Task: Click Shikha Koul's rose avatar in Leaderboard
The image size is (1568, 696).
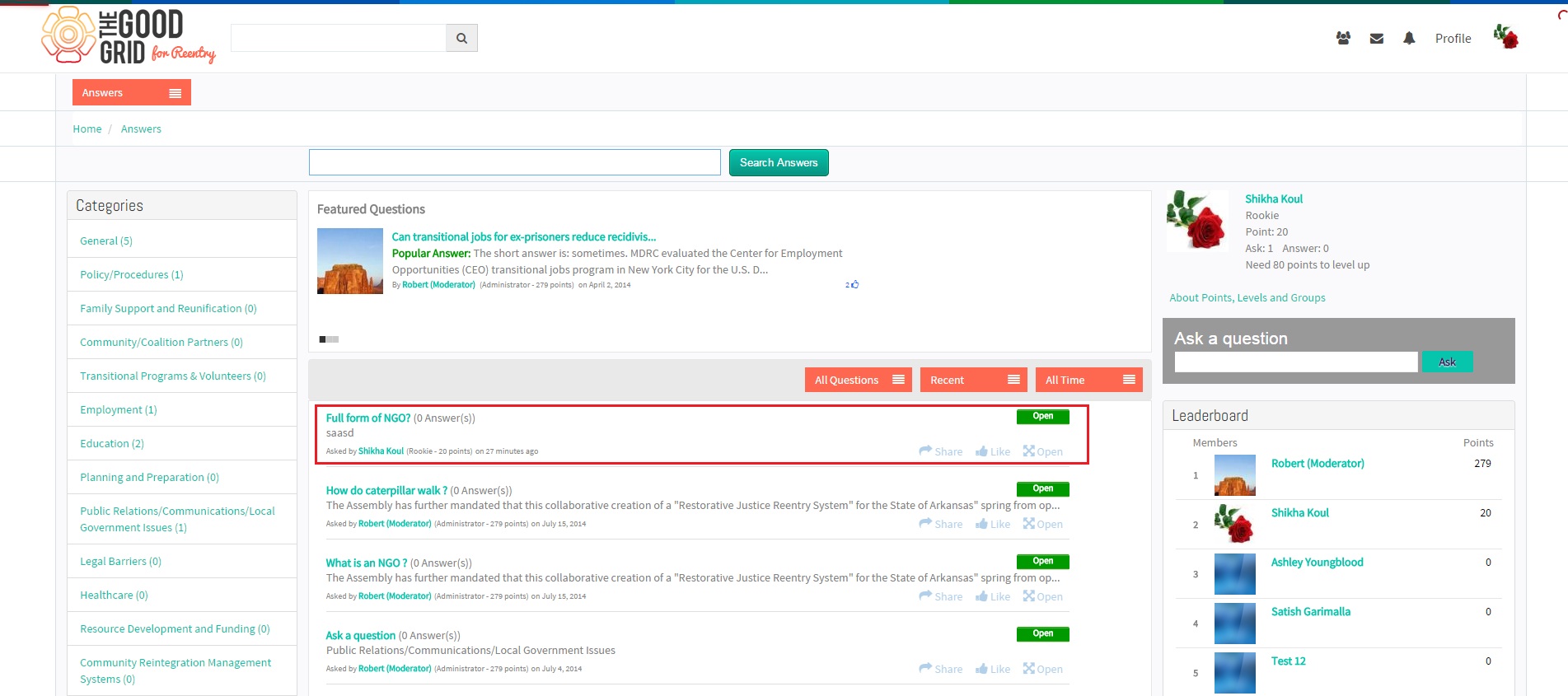Action: pos(1235,525)
